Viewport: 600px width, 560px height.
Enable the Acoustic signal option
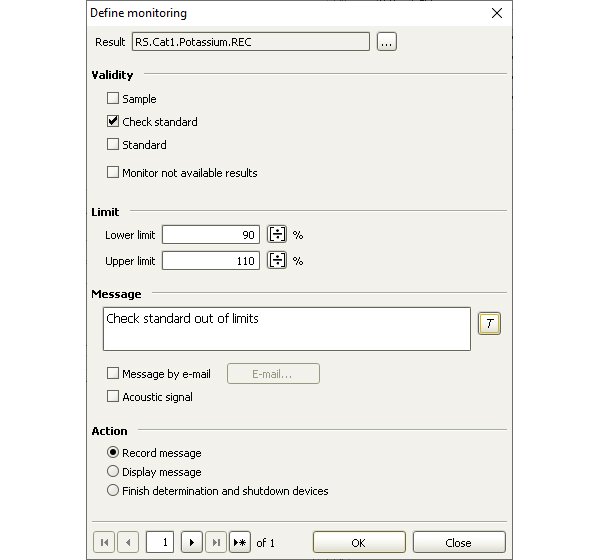[113, 396]
